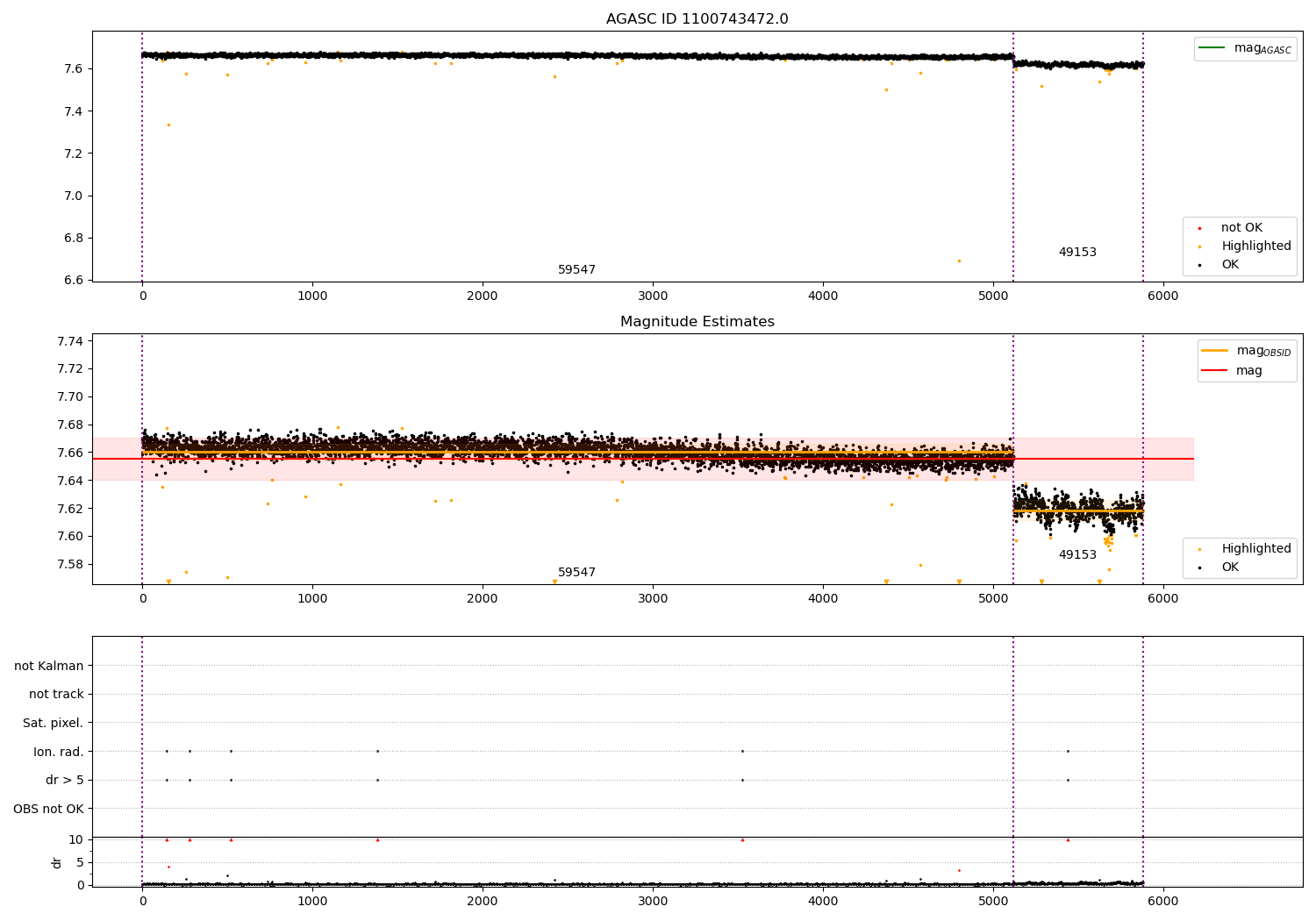Click the '7.70' y-tick in Magnitude Estimates plot
Screen dimensions: 1316x921
point(70,396)
